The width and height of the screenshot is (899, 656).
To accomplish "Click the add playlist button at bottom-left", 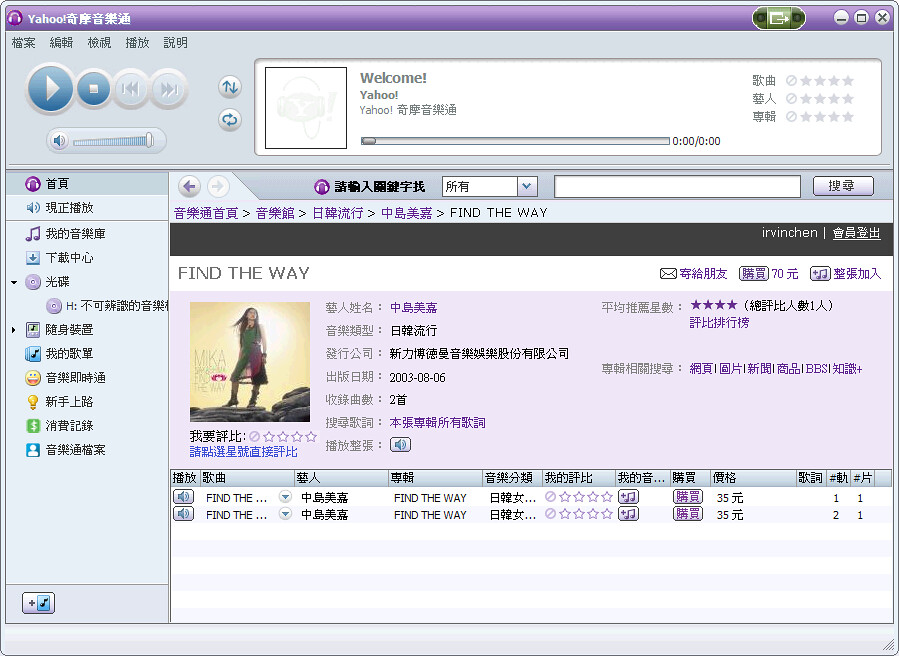I will tap(40, 603).
